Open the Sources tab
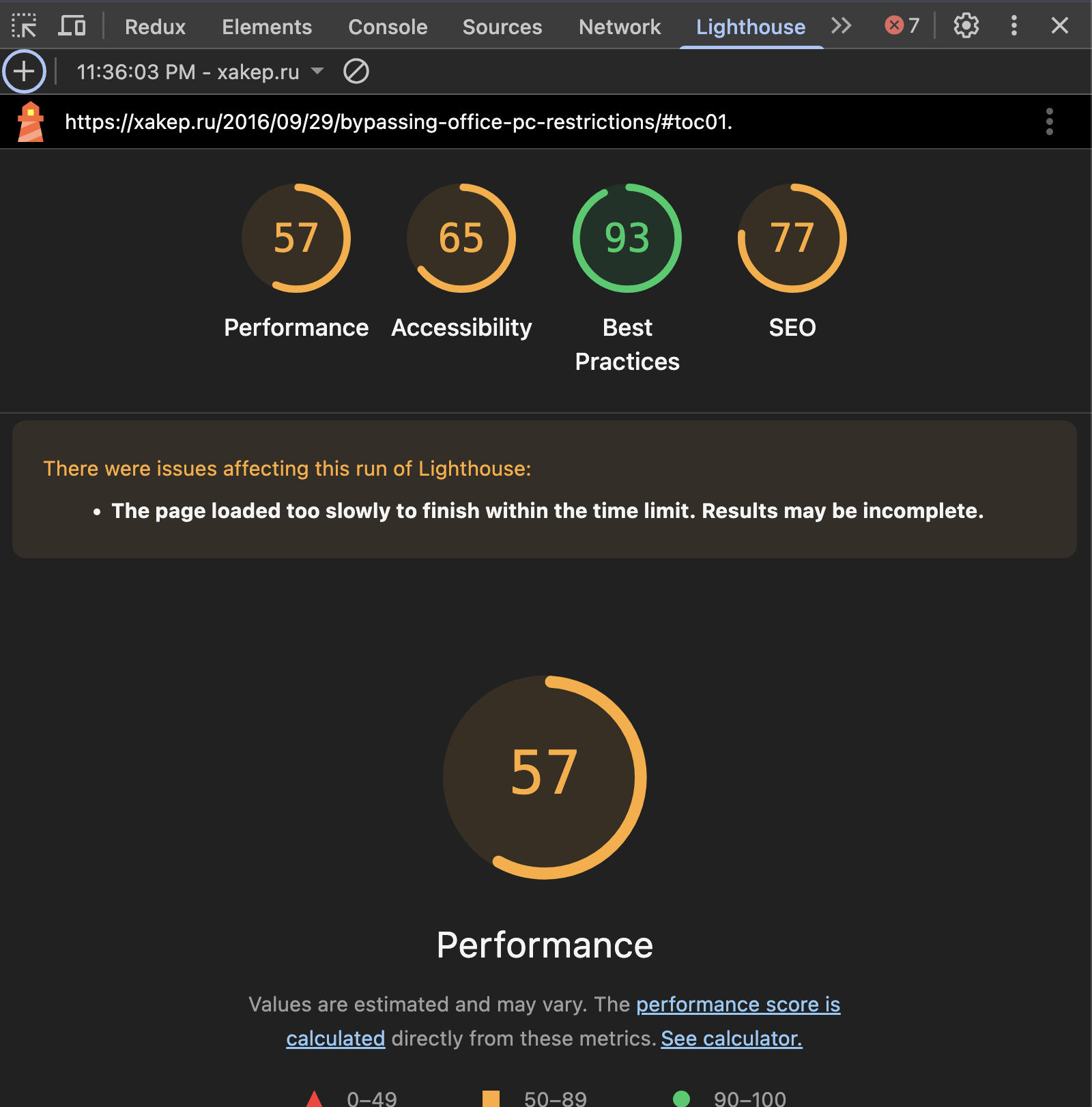The width and height of the screenshot is (1092, 1107). (x=502, y=27)
